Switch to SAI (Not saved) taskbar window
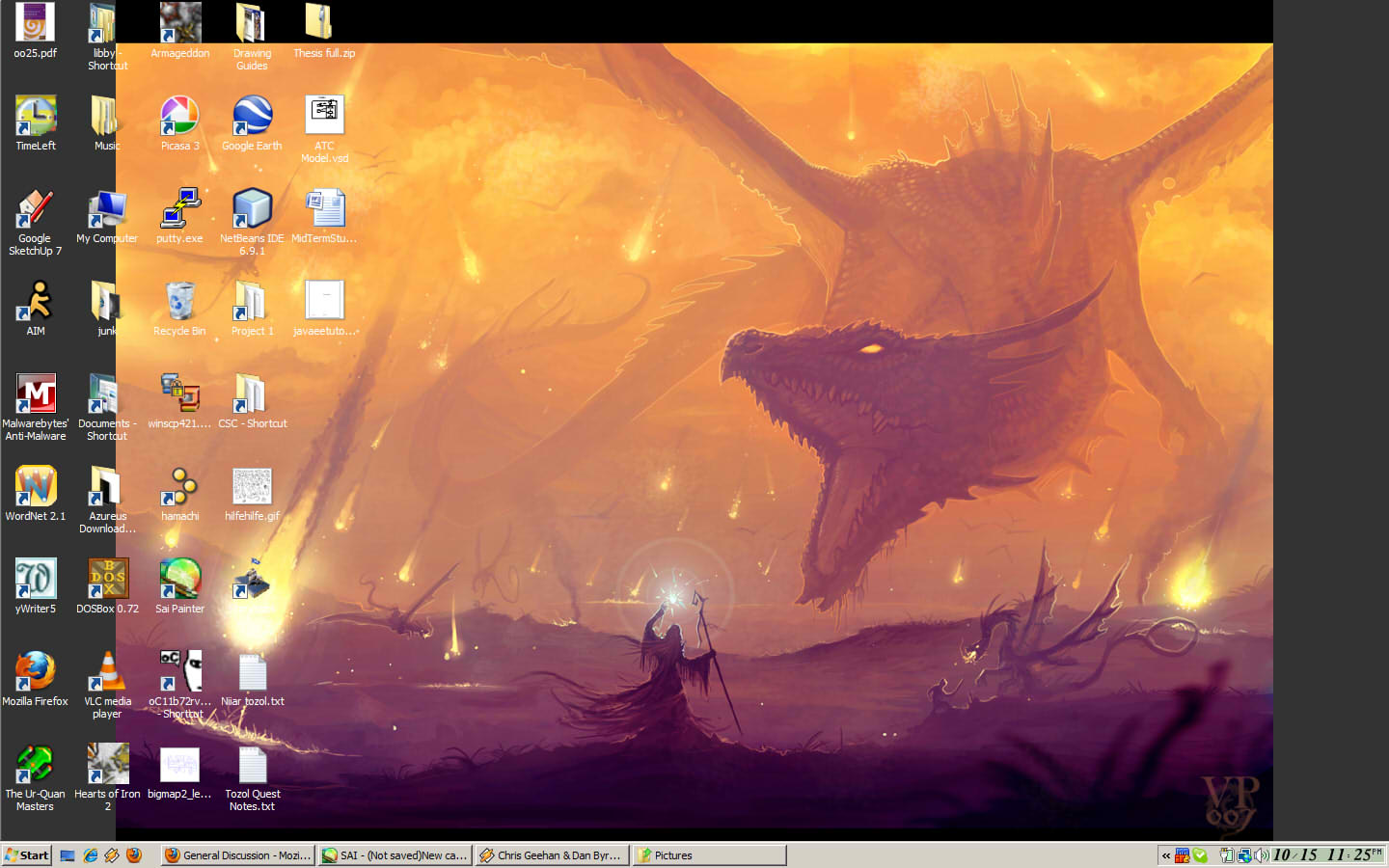 pyautogui.click(x=395, y=855)
